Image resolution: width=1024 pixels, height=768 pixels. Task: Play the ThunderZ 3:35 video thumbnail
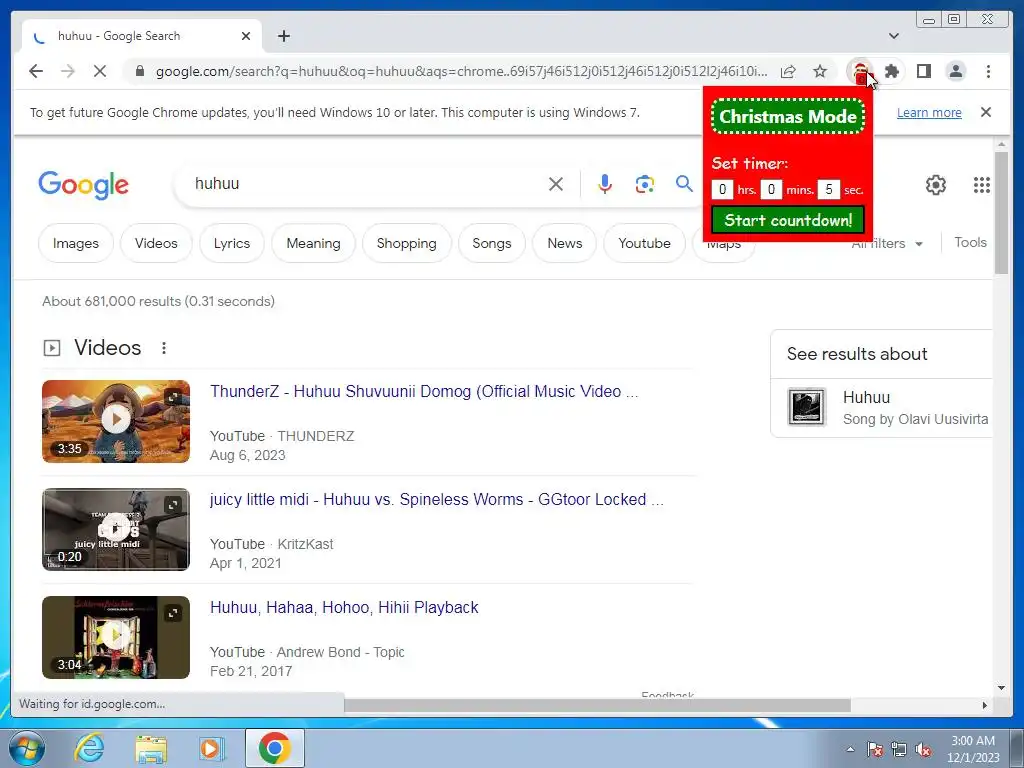[116, 421]
